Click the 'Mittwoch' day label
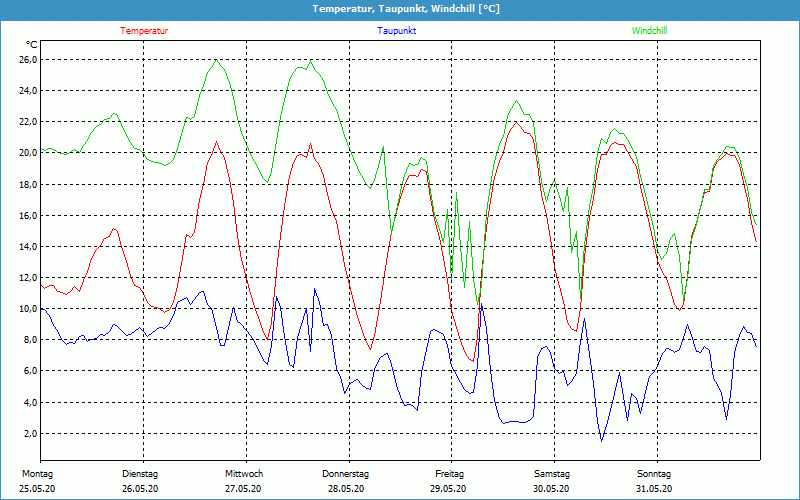Screen dimensions: 800x500 [x=244, y=474]
